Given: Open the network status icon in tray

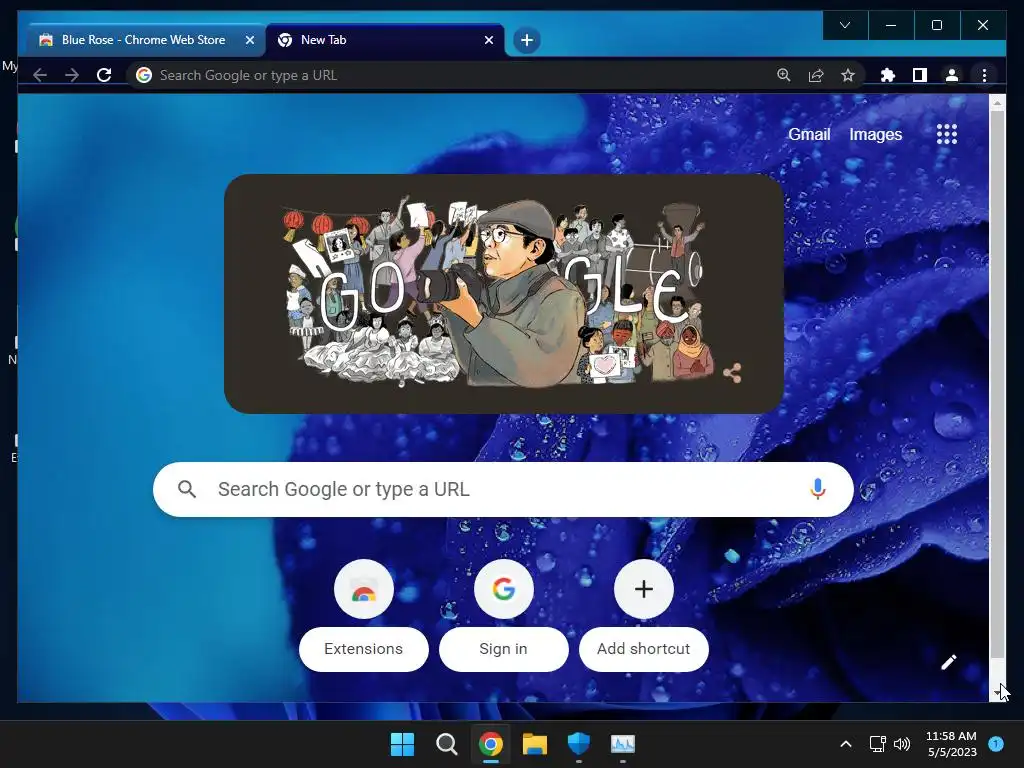Looking at the screenshot, I should (x=878, y=744).
